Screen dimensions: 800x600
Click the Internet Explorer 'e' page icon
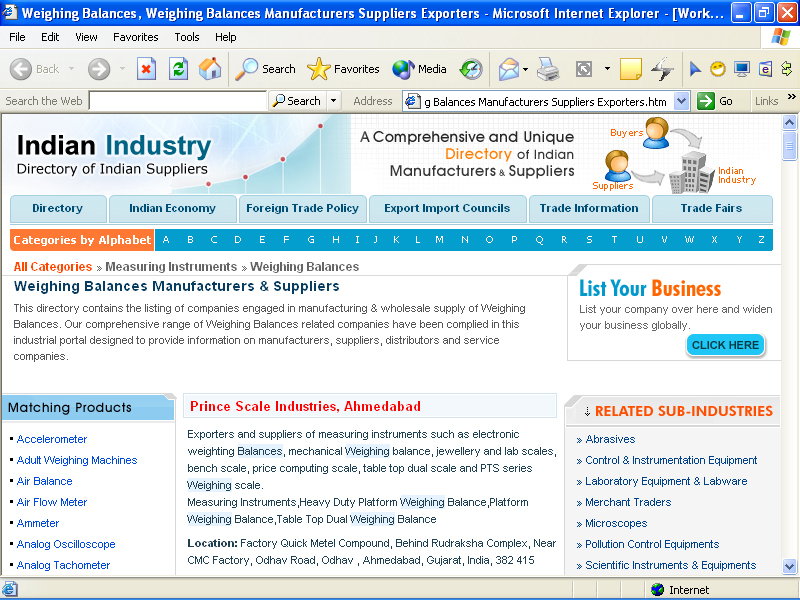[765, 69]
